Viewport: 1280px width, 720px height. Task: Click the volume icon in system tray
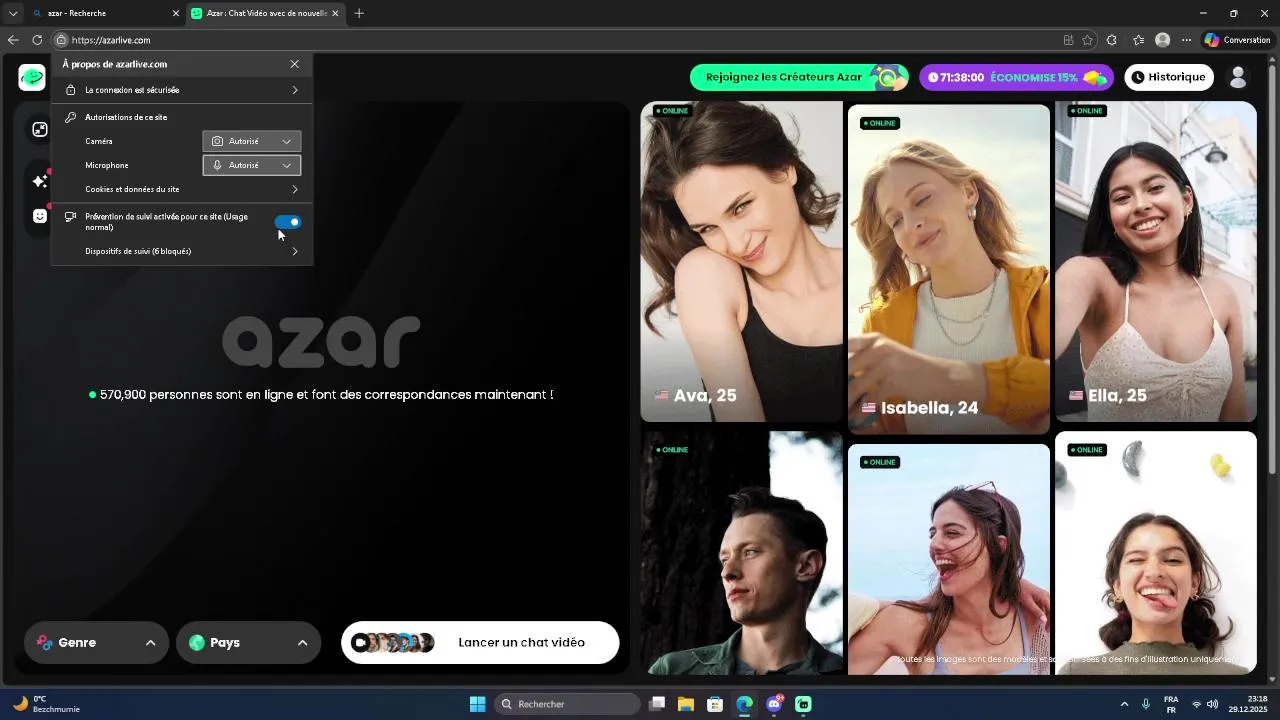tap(1212, 704)
